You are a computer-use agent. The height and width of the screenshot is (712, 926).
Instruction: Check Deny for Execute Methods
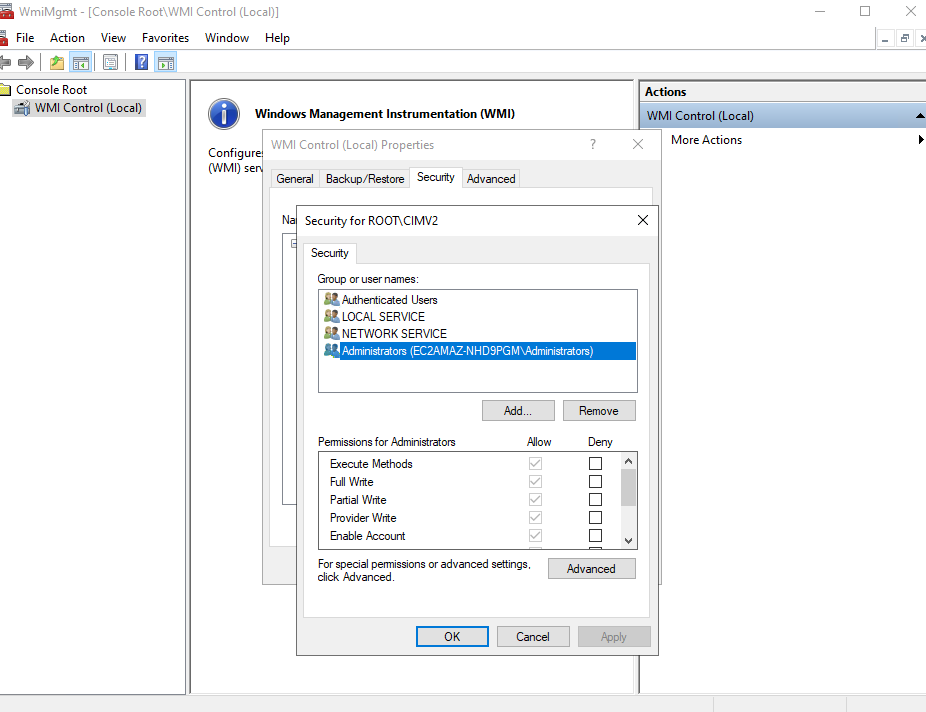click(595, 464)
